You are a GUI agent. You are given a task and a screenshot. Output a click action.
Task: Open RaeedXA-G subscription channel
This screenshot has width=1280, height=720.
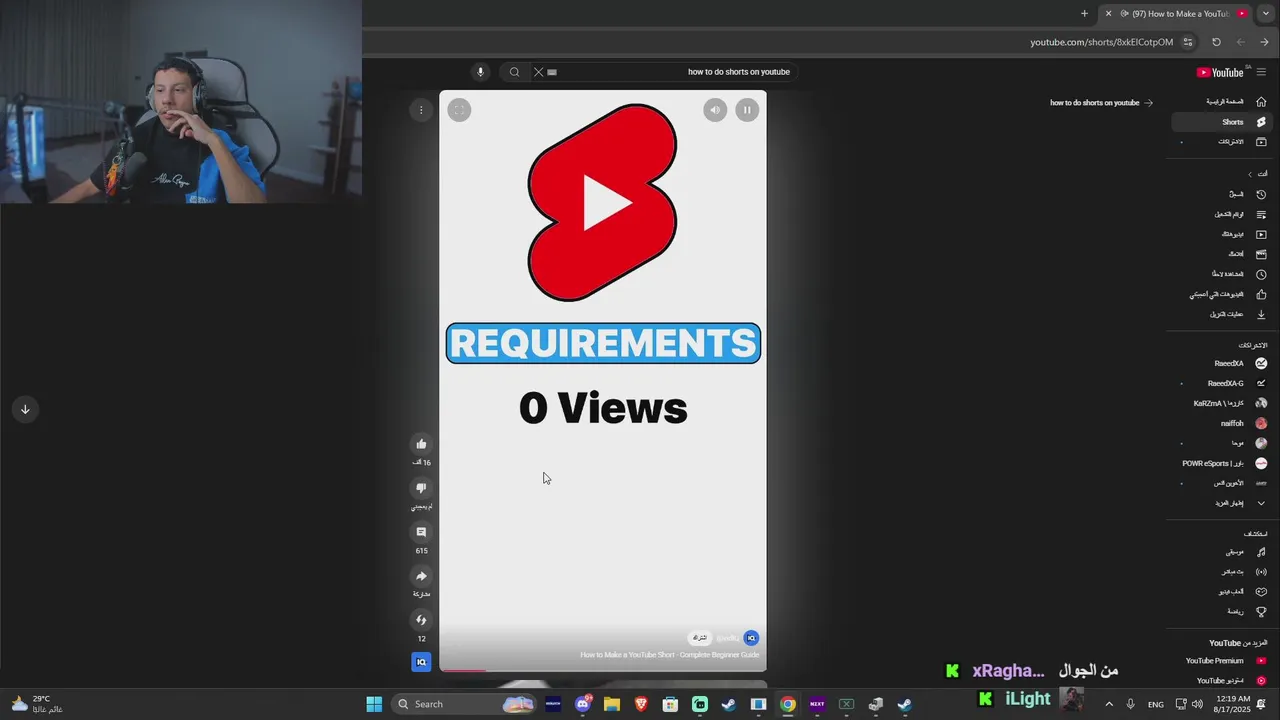coord(1221,383)
